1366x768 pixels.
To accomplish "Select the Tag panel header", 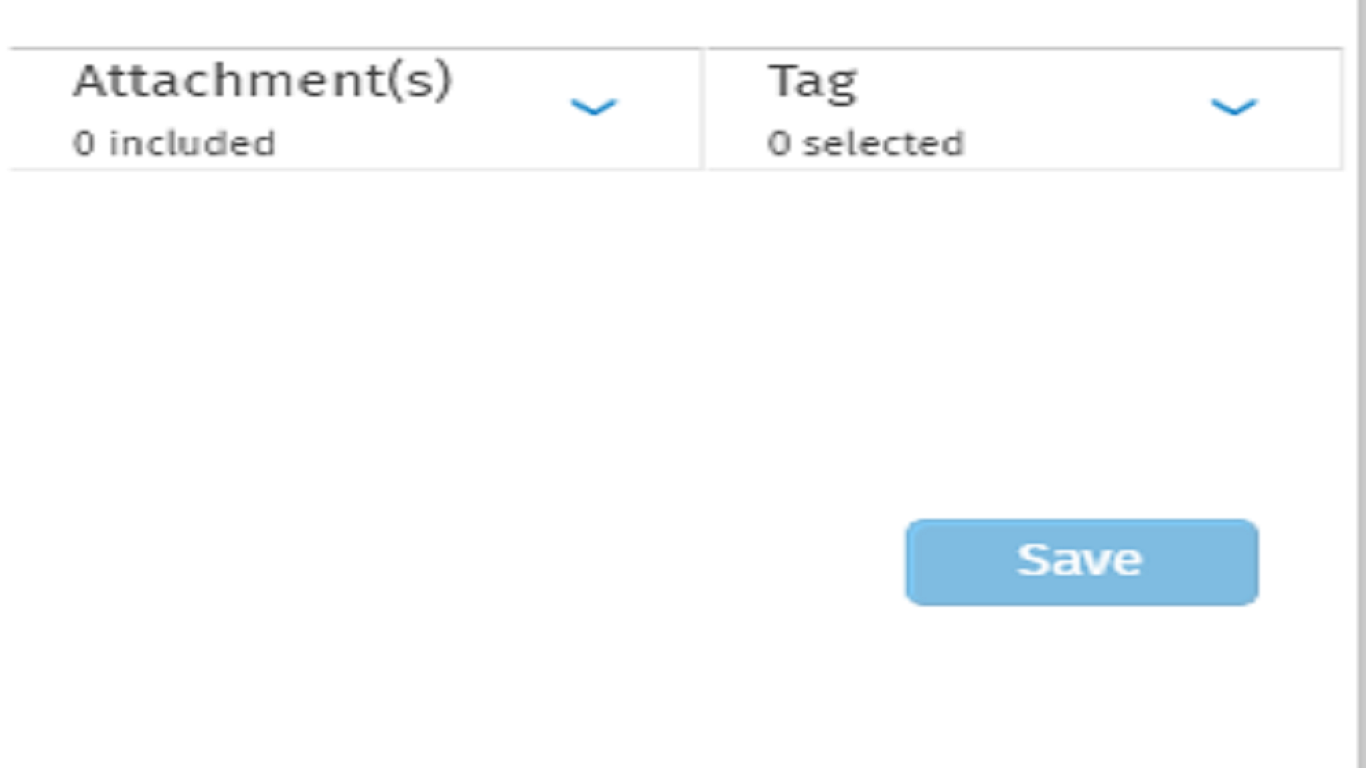I will click(1022, 109).
